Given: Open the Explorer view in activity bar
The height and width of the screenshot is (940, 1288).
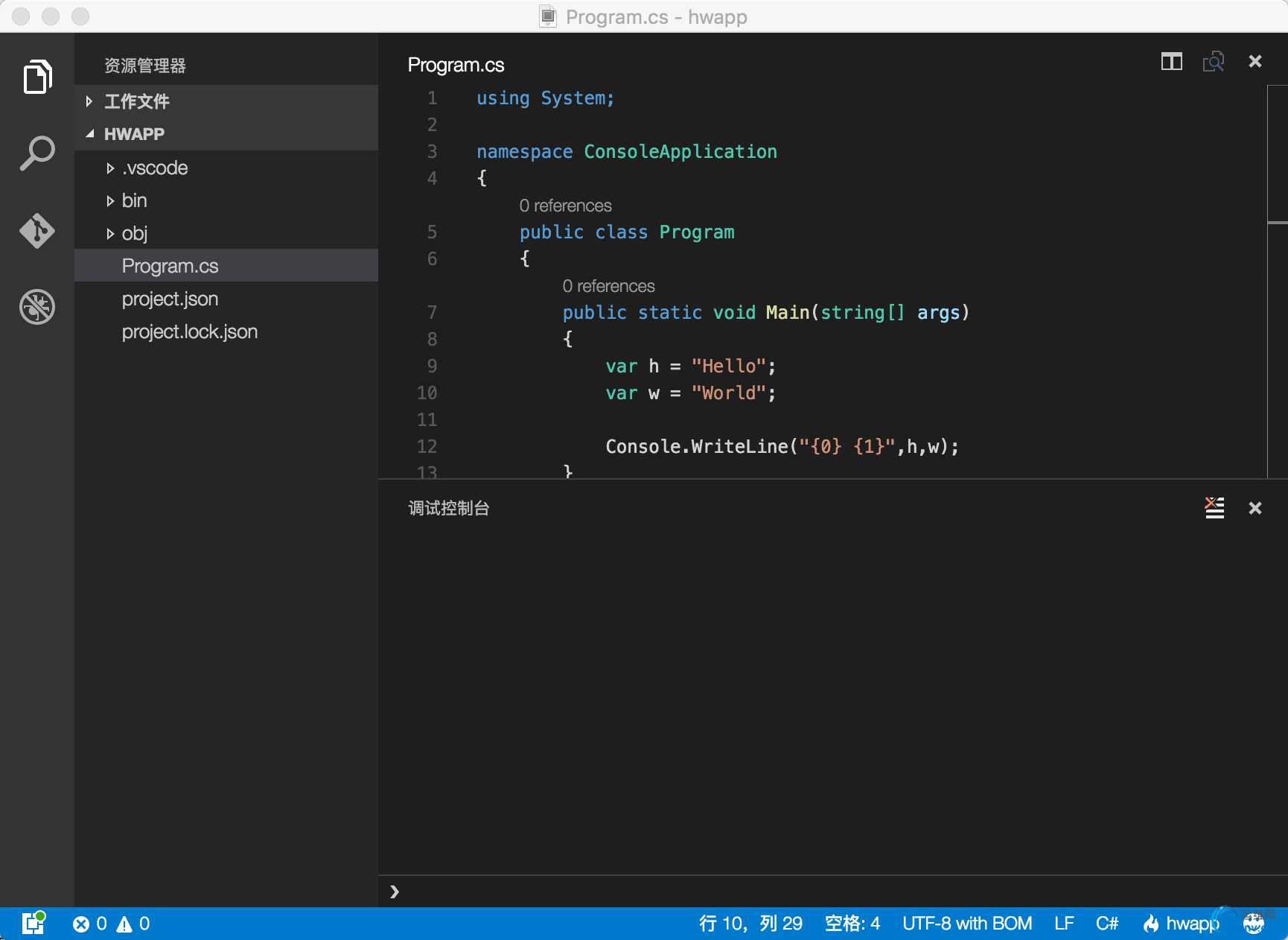Looking at the screenshot, I should pyautogui.click(x=37, y=77).
